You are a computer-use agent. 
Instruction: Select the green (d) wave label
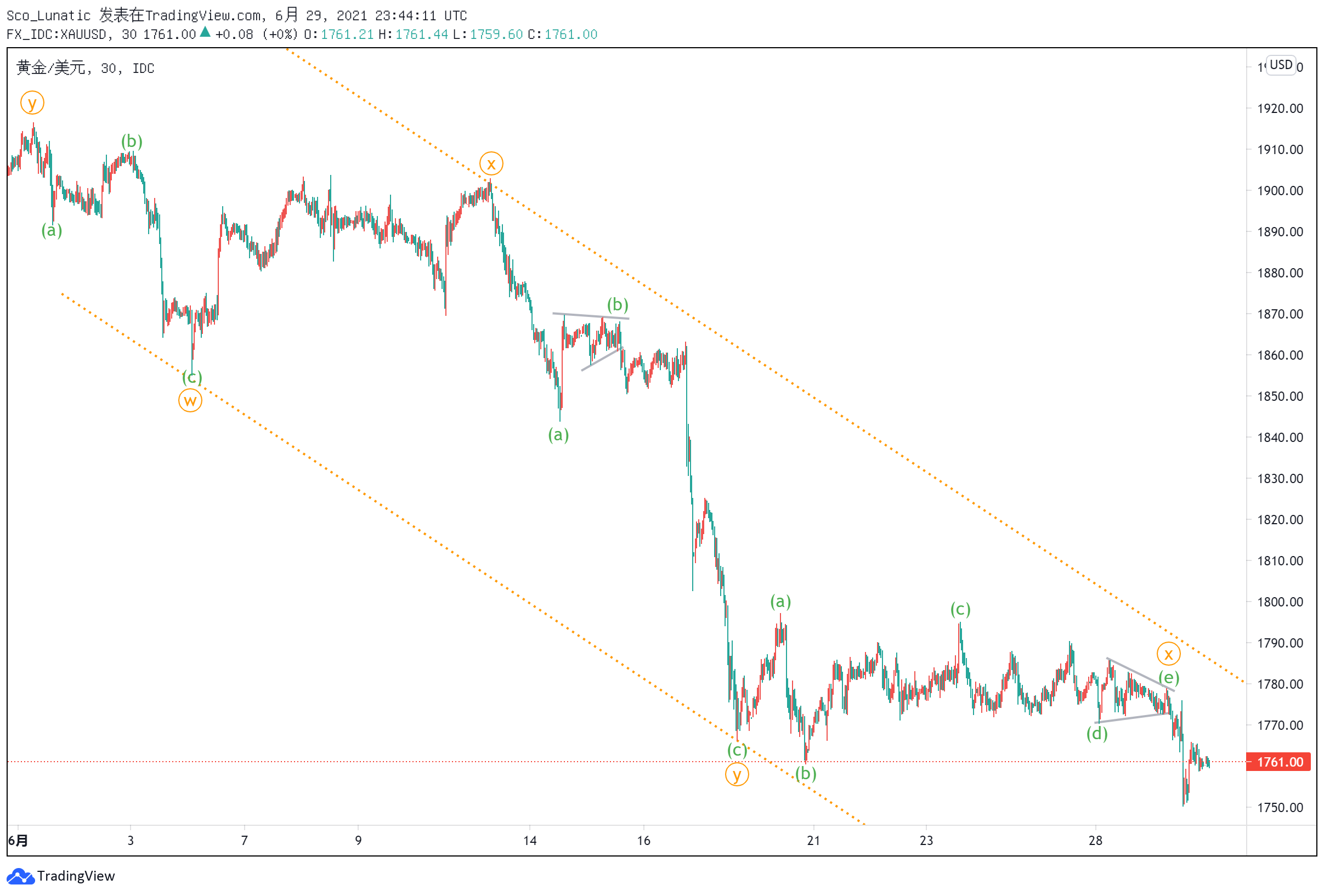1097,734
